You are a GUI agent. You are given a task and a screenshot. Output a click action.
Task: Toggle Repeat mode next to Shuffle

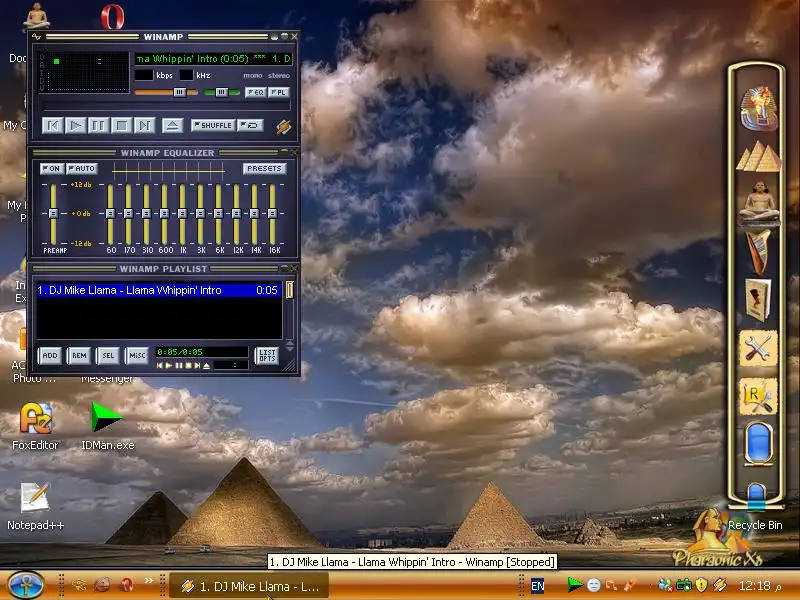tap(251, 125)
